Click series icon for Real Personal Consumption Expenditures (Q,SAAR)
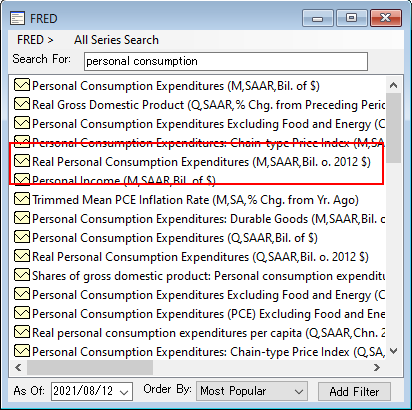 tap(22, 256)
